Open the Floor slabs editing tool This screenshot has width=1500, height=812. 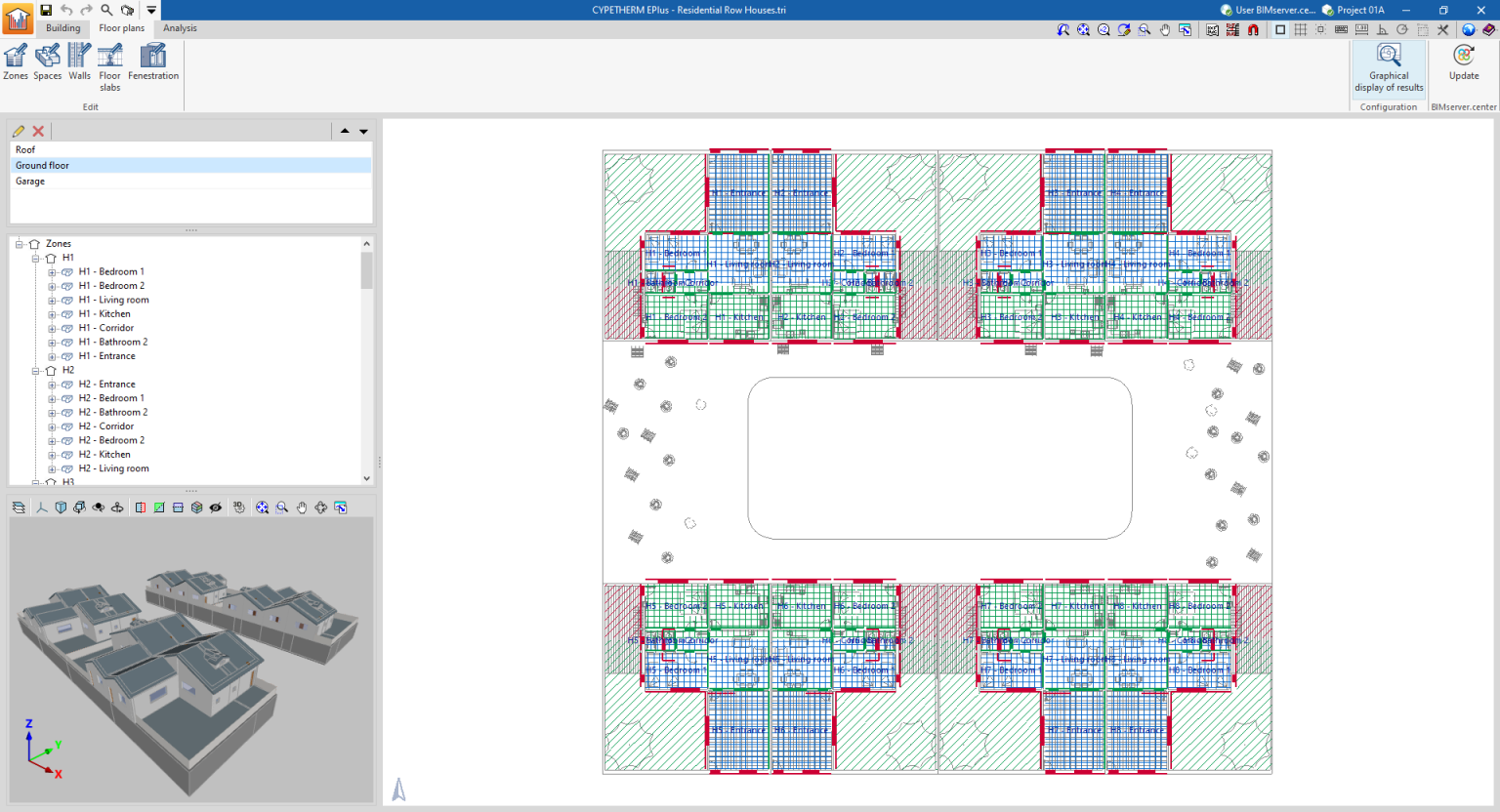click(x=110, y=67)
